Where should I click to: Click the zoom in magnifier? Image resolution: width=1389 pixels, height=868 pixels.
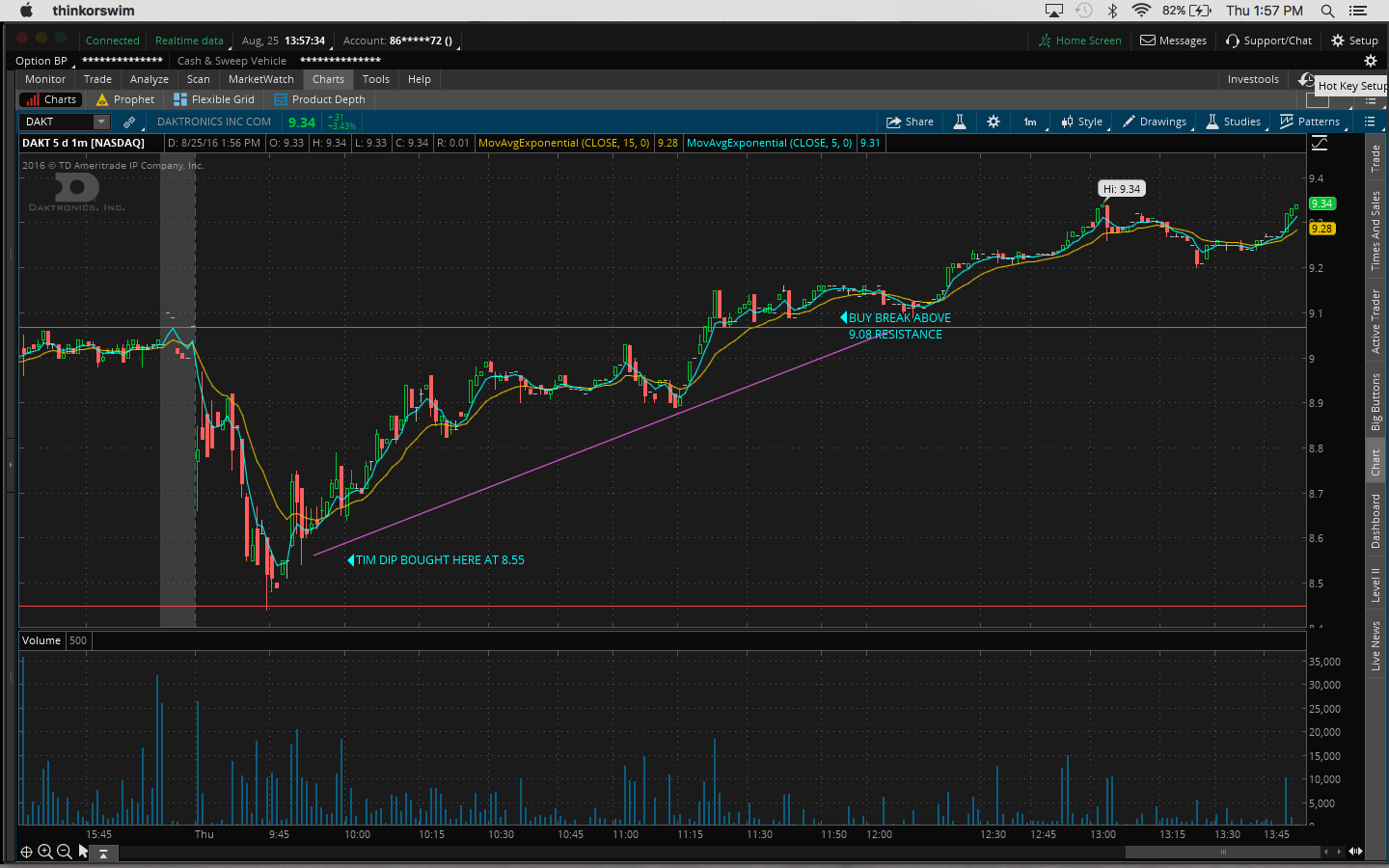(x=45, y=852)
